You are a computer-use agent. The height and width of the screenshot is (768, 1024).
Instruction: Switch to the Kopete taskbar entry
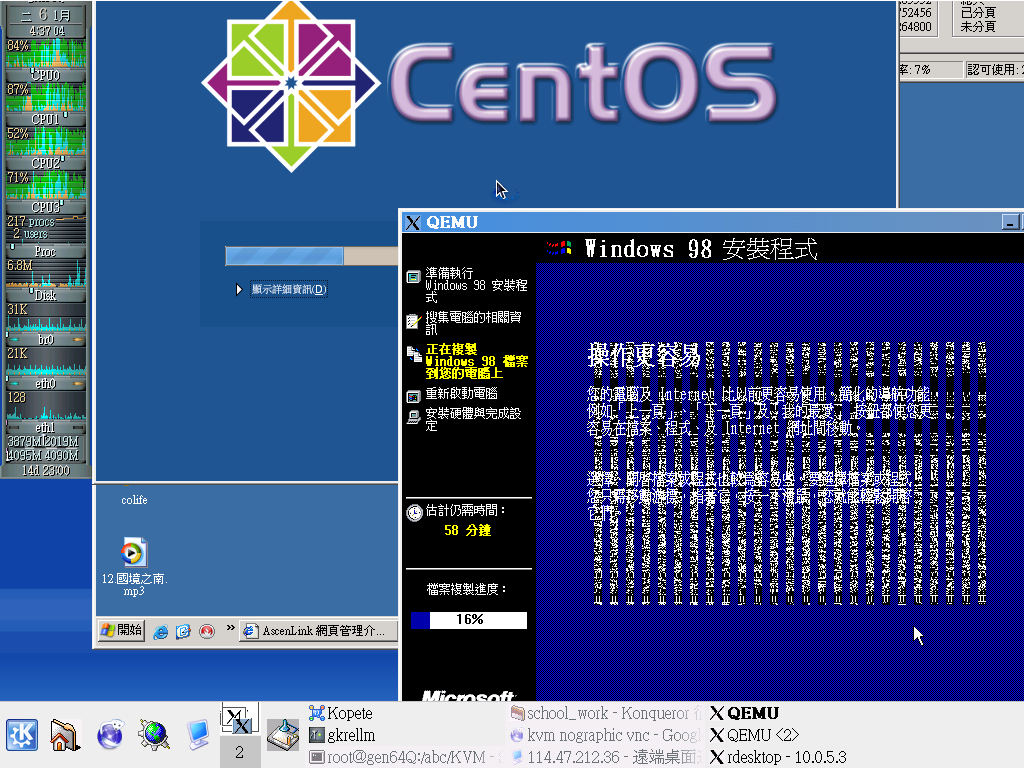(341, 713)
